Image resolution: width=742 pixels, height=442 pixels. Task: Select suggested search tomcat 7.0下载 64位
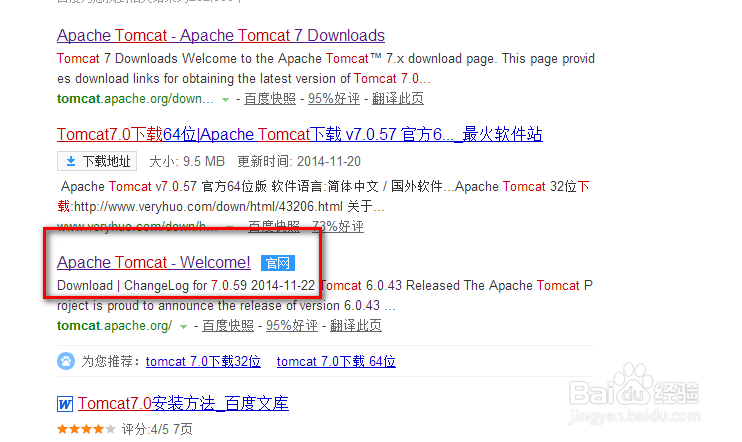coord(336,362)
